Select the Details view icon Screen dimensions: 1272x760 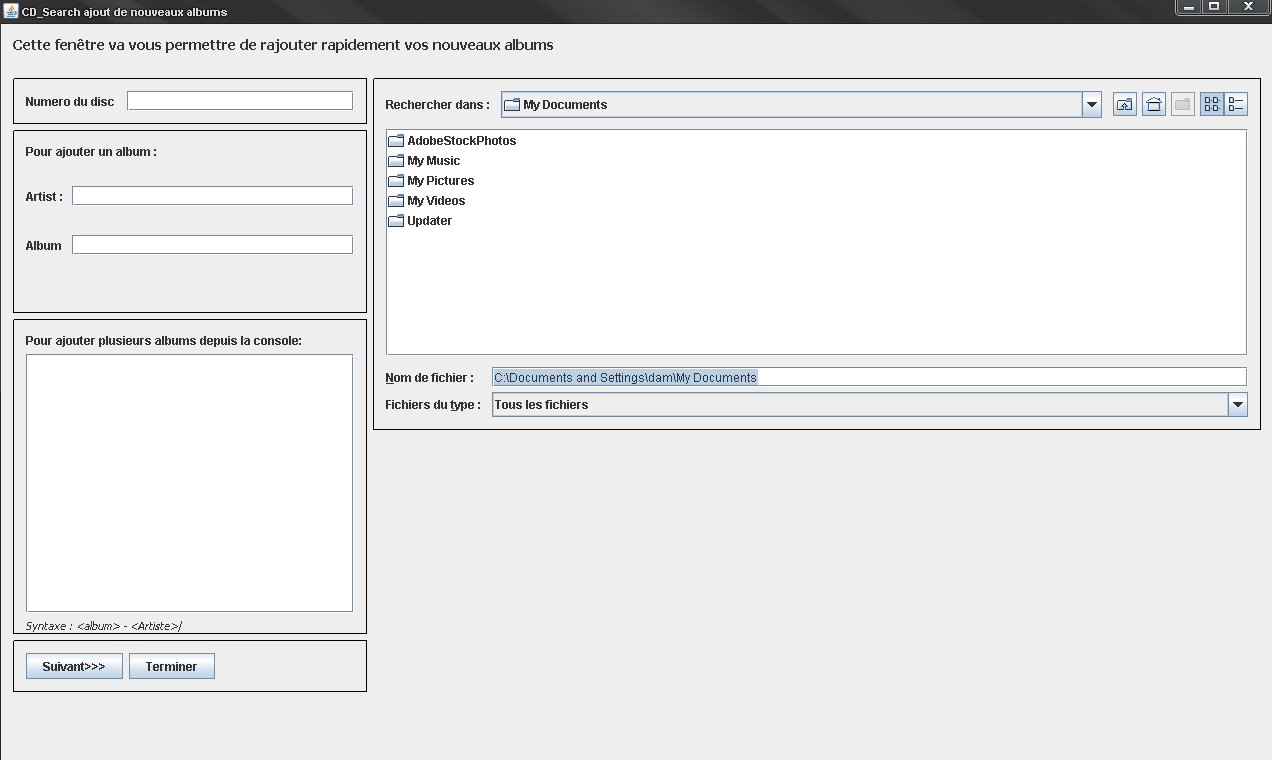(x=1238, y=103)
